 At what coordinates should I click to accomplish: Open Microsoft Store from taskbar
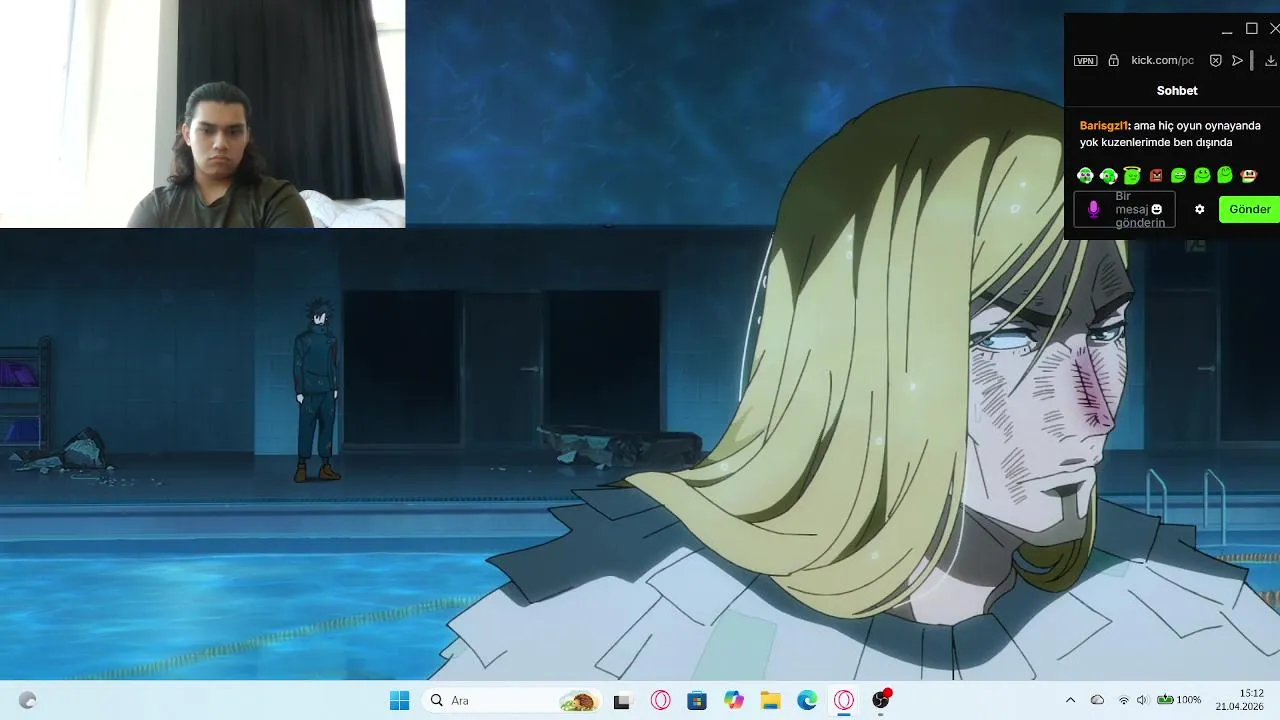pos(697,700)
